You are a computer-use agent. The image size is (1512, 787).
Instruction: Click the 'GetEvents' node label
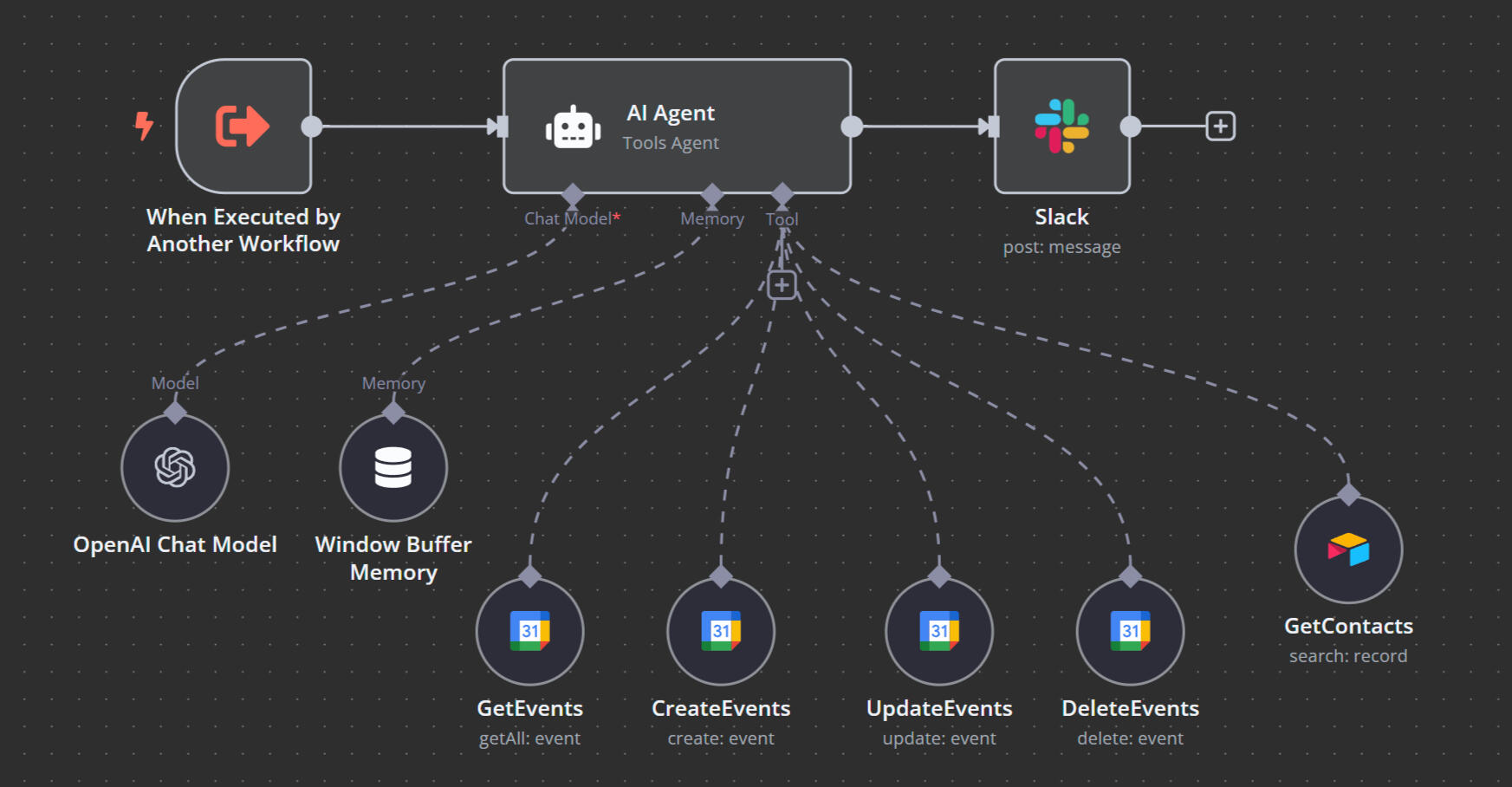click(530, 708)
